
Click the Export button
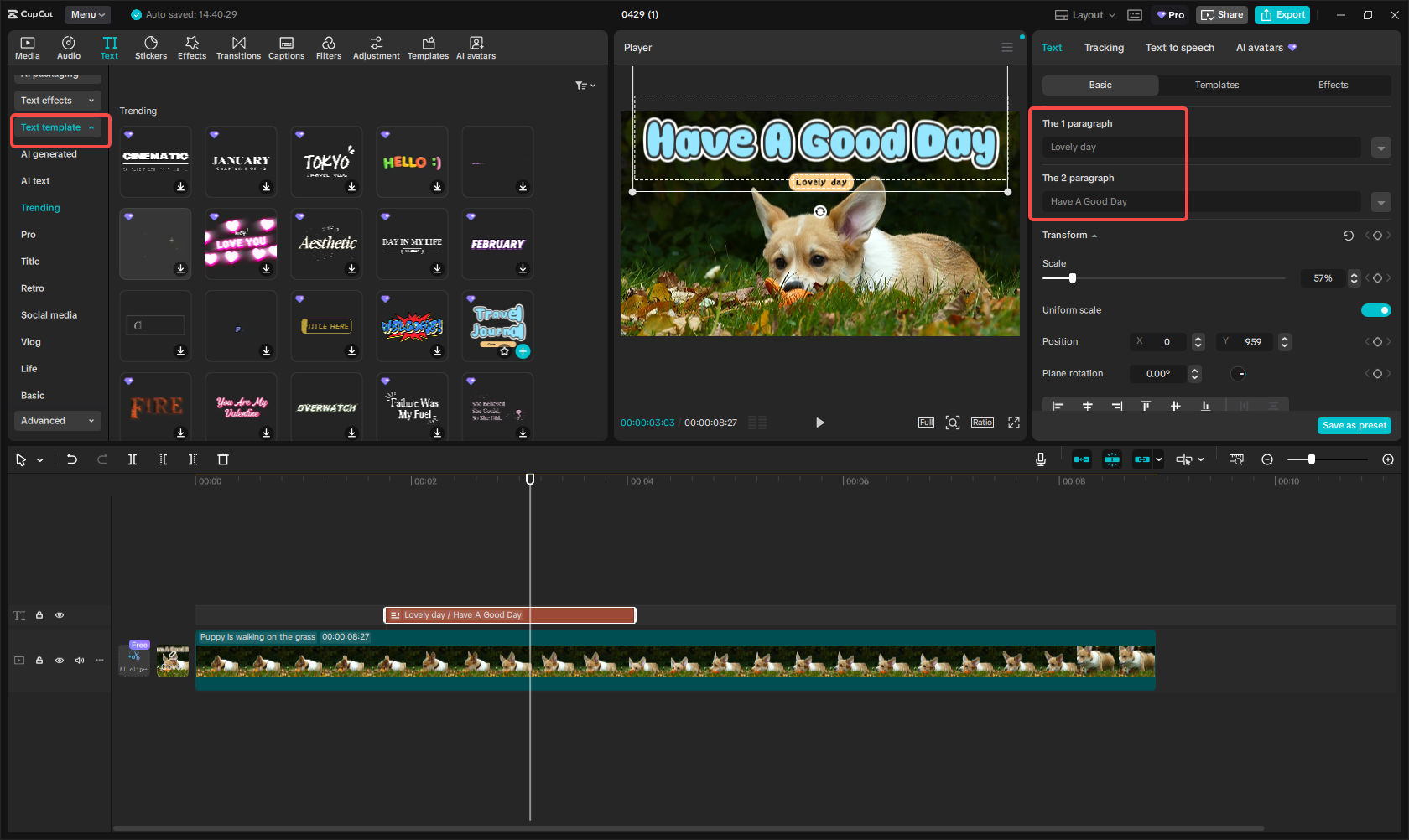click(x=1282, y=15)
